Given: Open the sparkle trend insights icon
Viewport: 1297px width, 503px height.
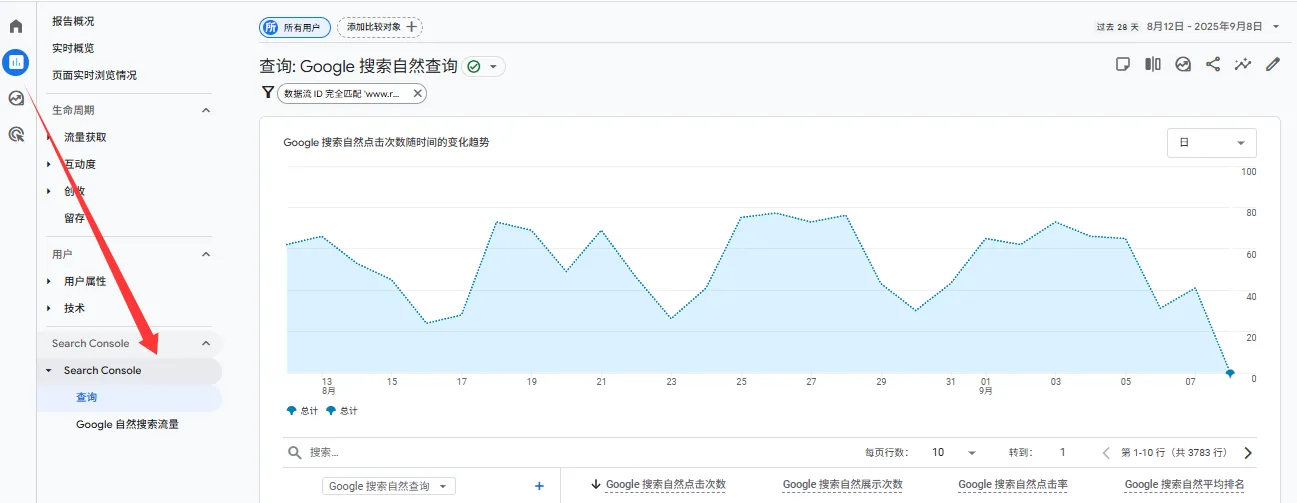Looking at the screenshot, I should coord(1243,64).
